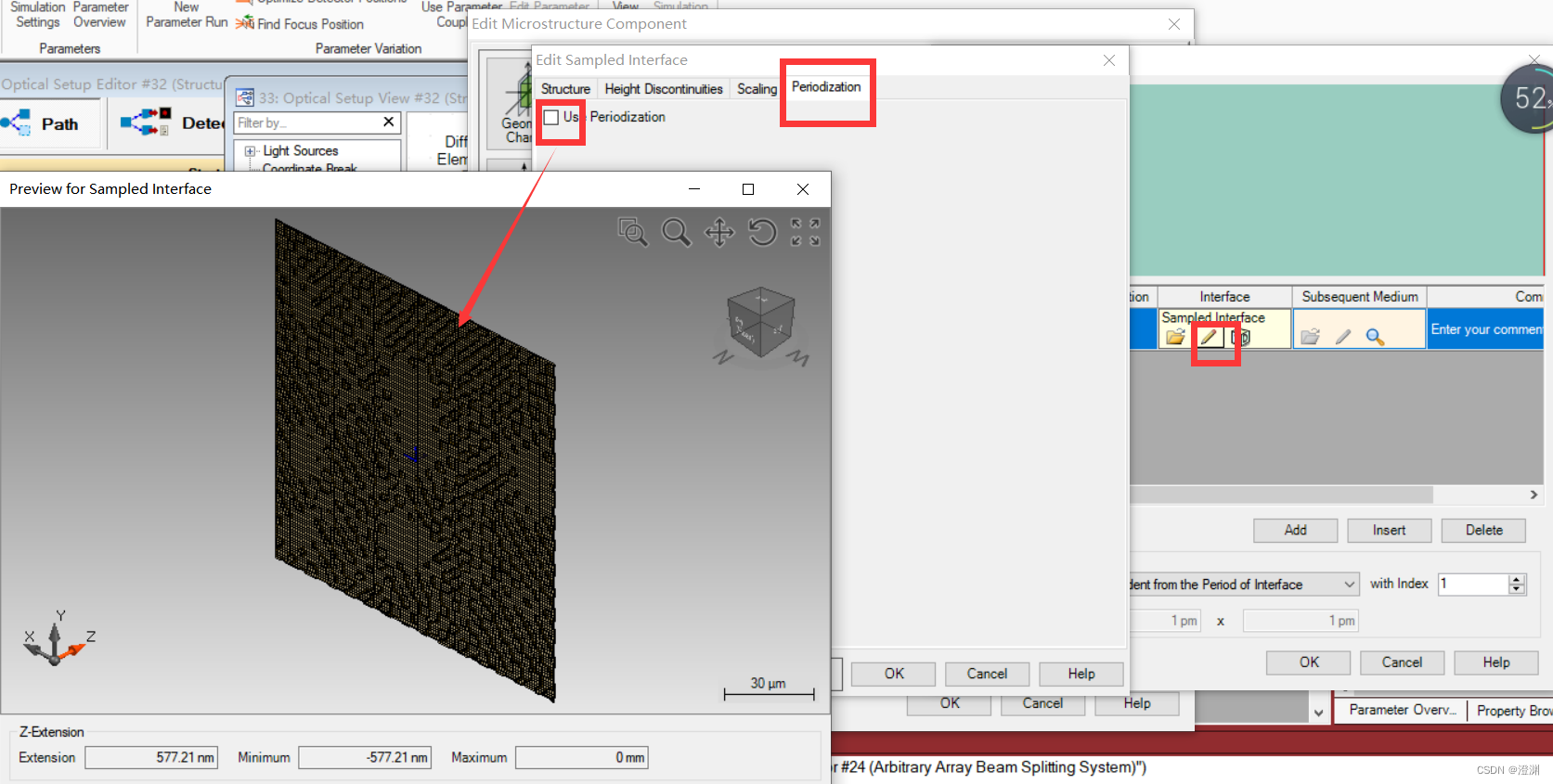1553x784 pixels.
Task: Click the Geometry Channel icon in component dialog
Action: click(517, 102)
